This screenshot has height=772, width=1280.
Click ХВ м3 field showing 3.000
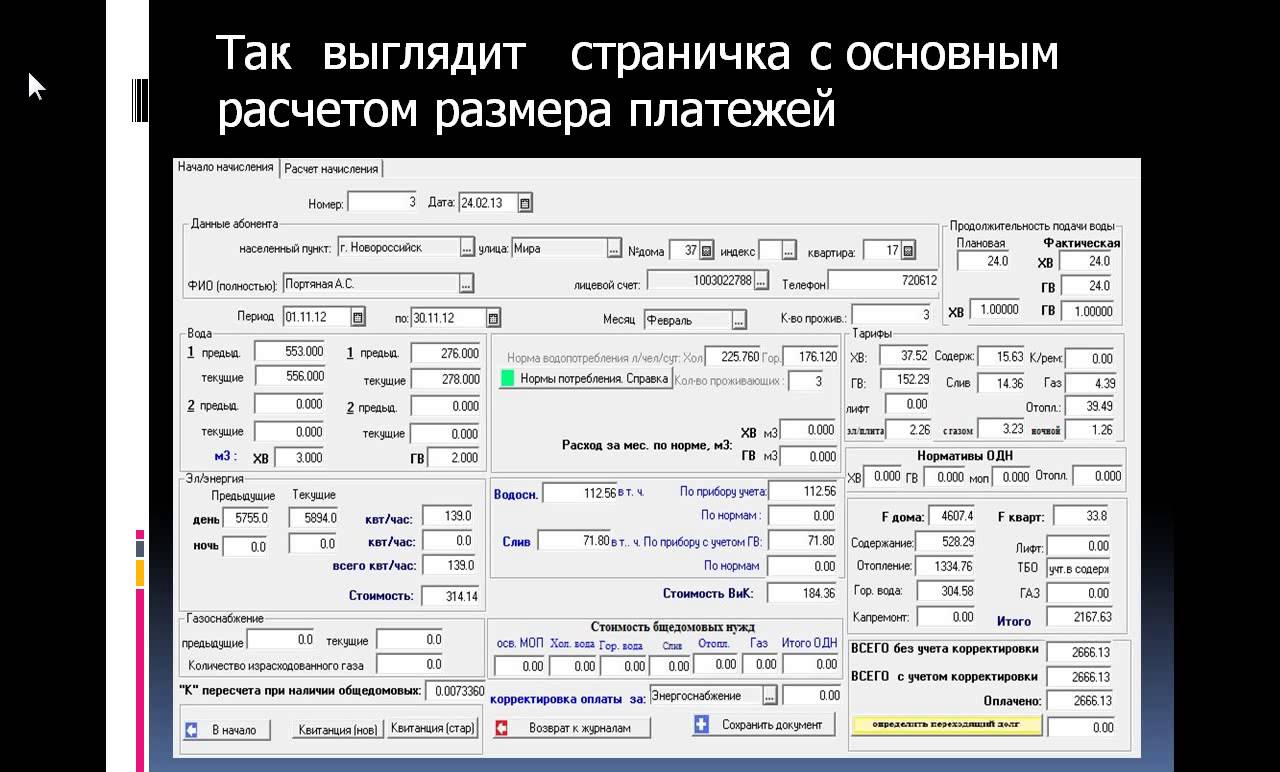pyautogui.click(x=300, y=458)
